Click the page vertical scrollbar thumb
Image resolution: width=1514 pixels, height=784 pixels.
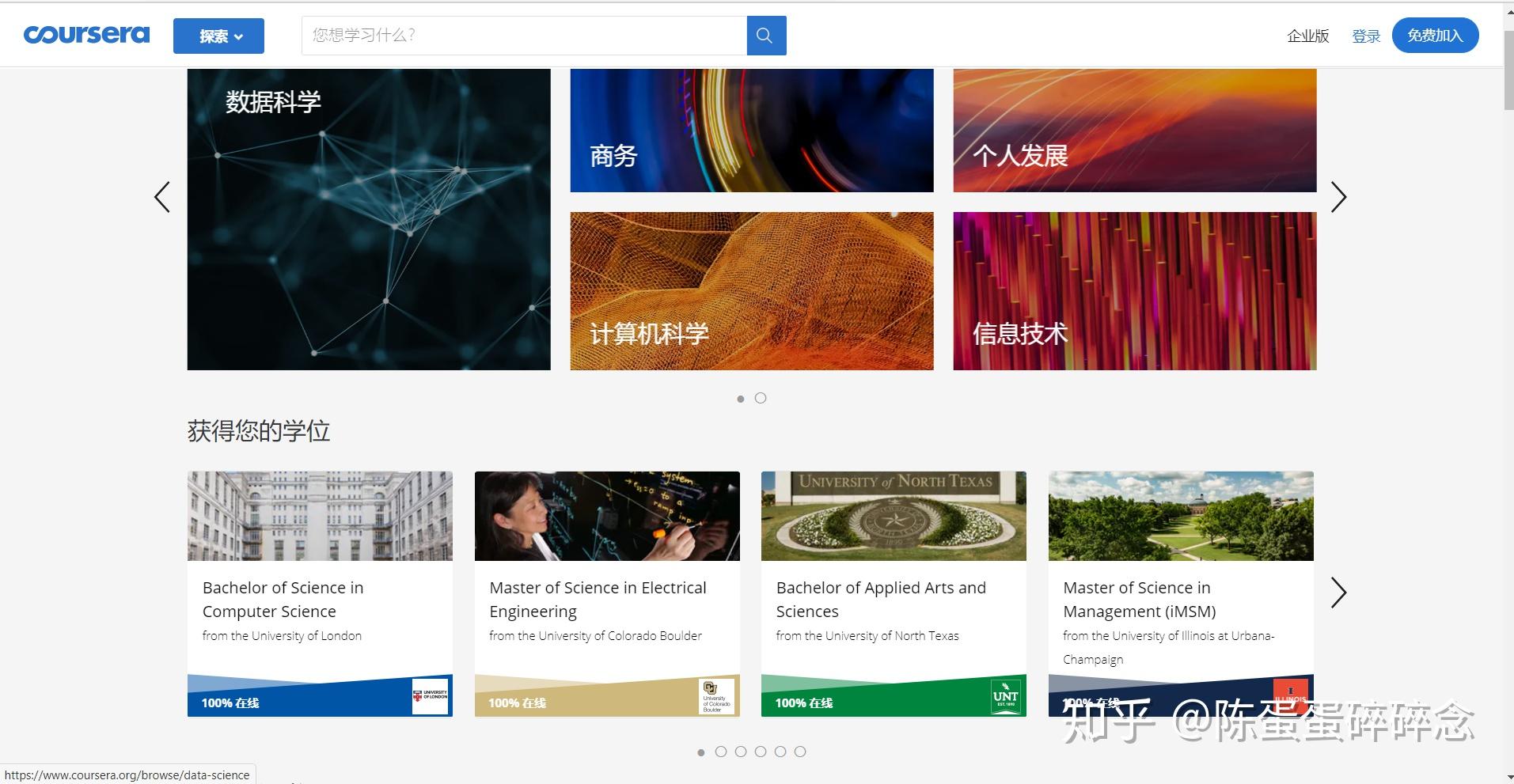coord(1508,71)
